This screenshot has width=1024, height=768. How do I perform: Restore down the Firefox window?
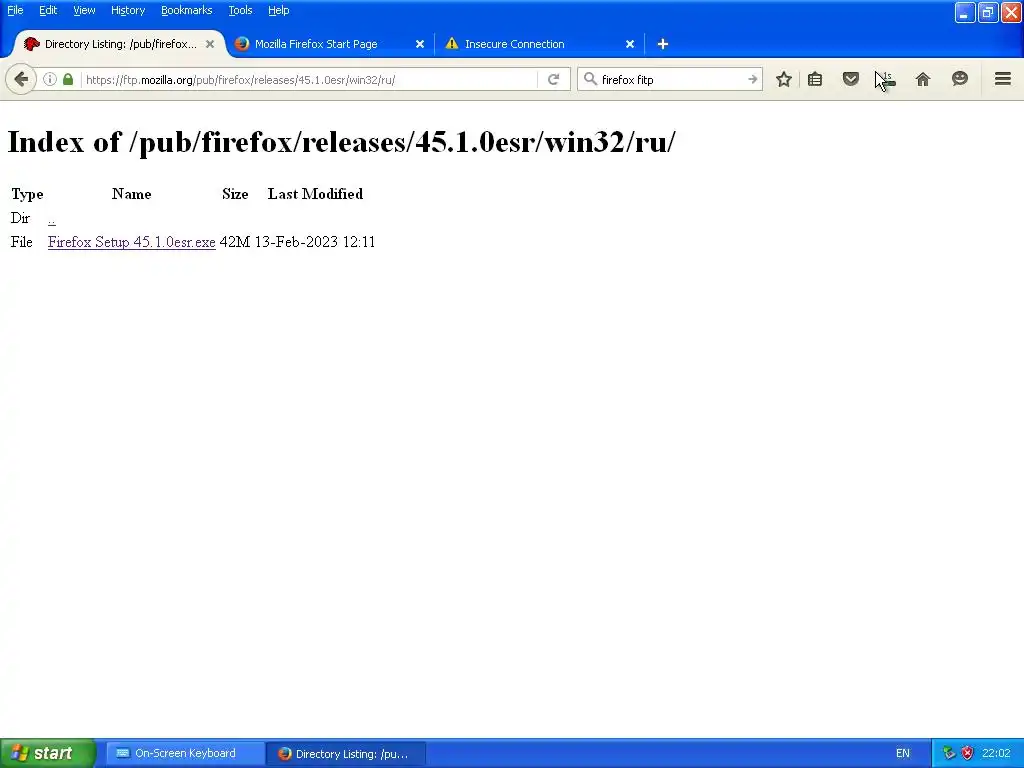[x=988, y=12]
